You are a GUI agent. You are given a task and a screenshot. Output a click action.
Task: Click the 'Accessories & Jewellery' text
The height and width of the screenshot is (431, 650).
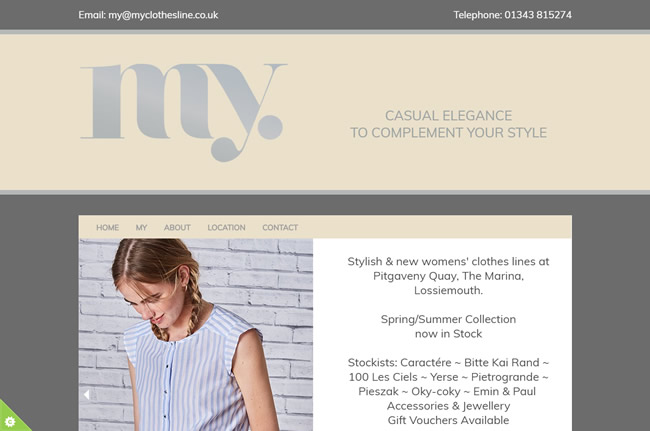449,406
